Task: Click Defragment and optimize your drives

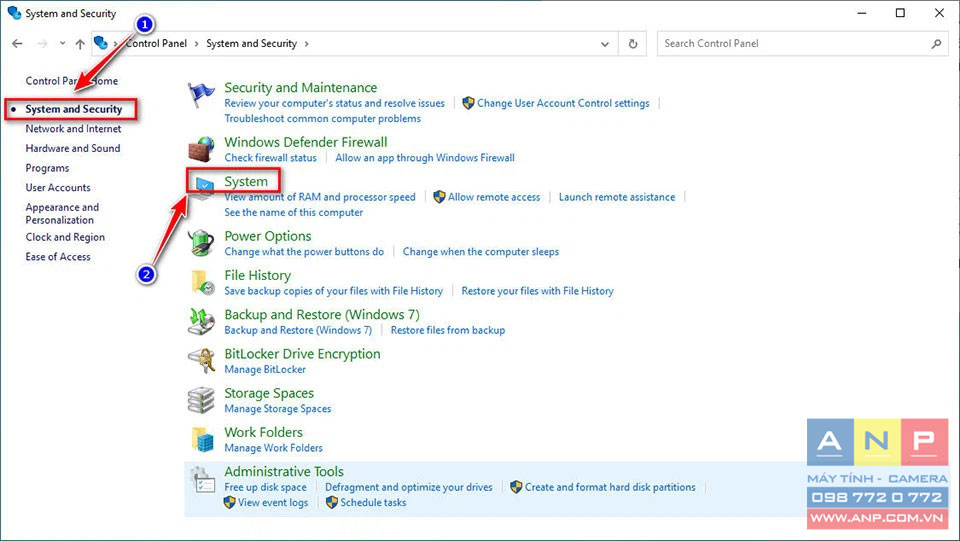Action: tap(408, 487)
